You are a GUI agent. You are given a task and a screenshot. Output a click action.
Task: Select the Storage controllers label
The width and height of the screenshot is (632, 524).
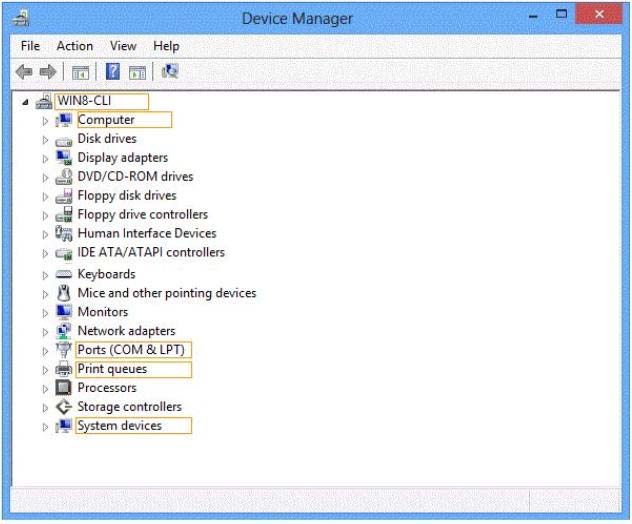click(129, 407)
